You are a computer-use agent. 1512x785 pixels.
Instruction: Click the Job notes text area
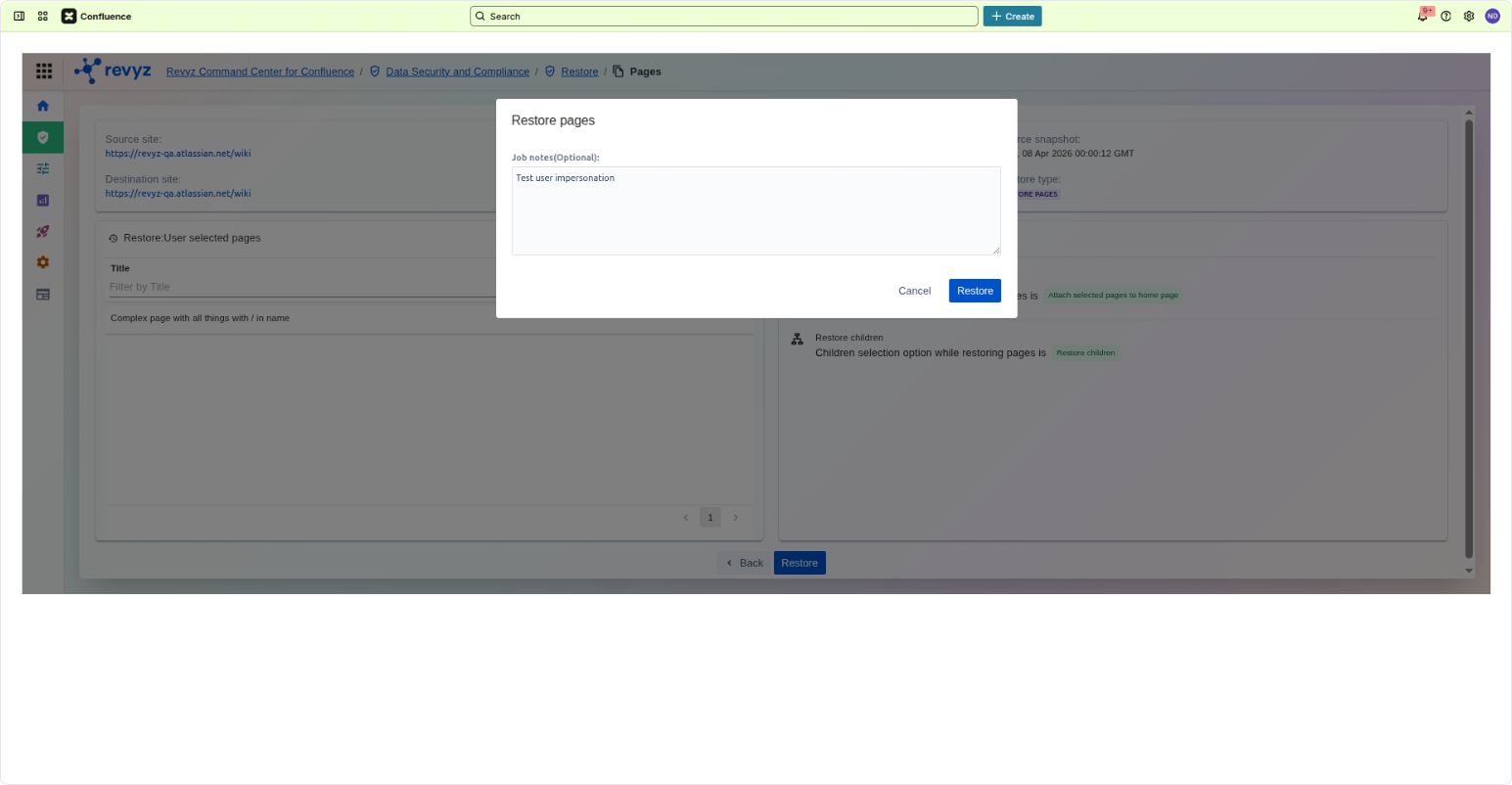756,210
